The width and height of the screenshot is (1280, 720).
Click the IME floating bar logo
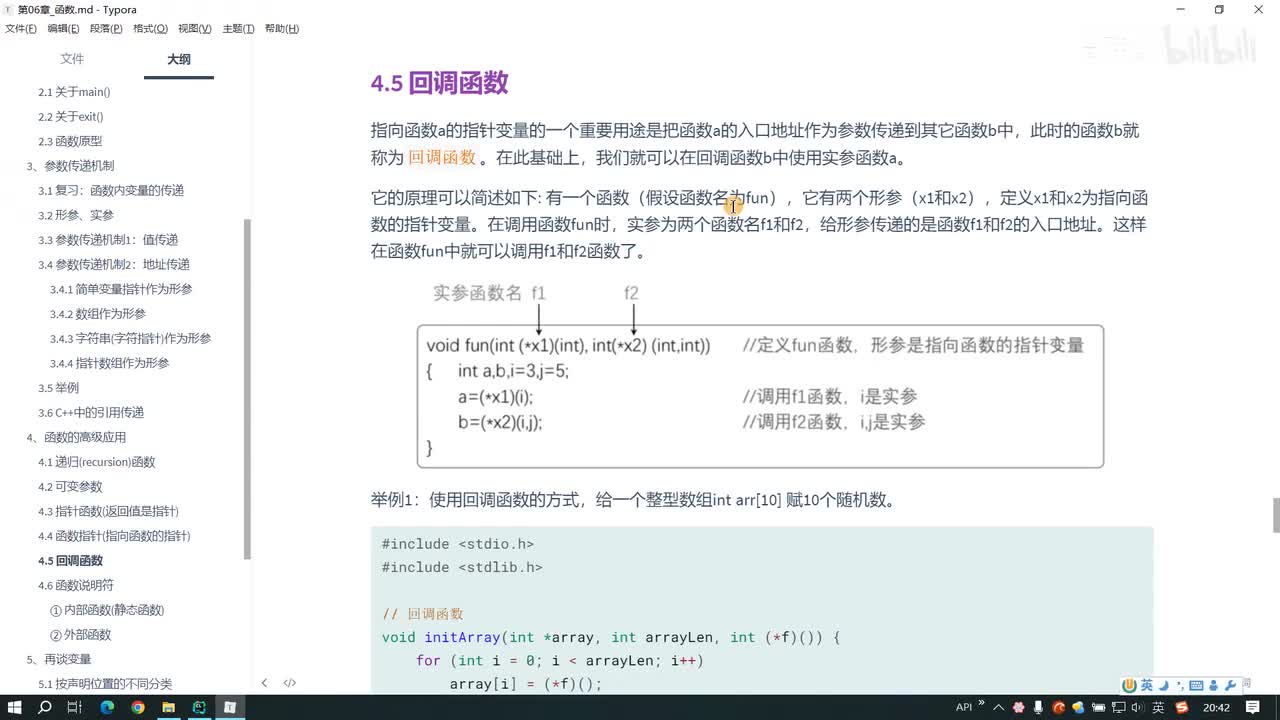[1129, 685]
